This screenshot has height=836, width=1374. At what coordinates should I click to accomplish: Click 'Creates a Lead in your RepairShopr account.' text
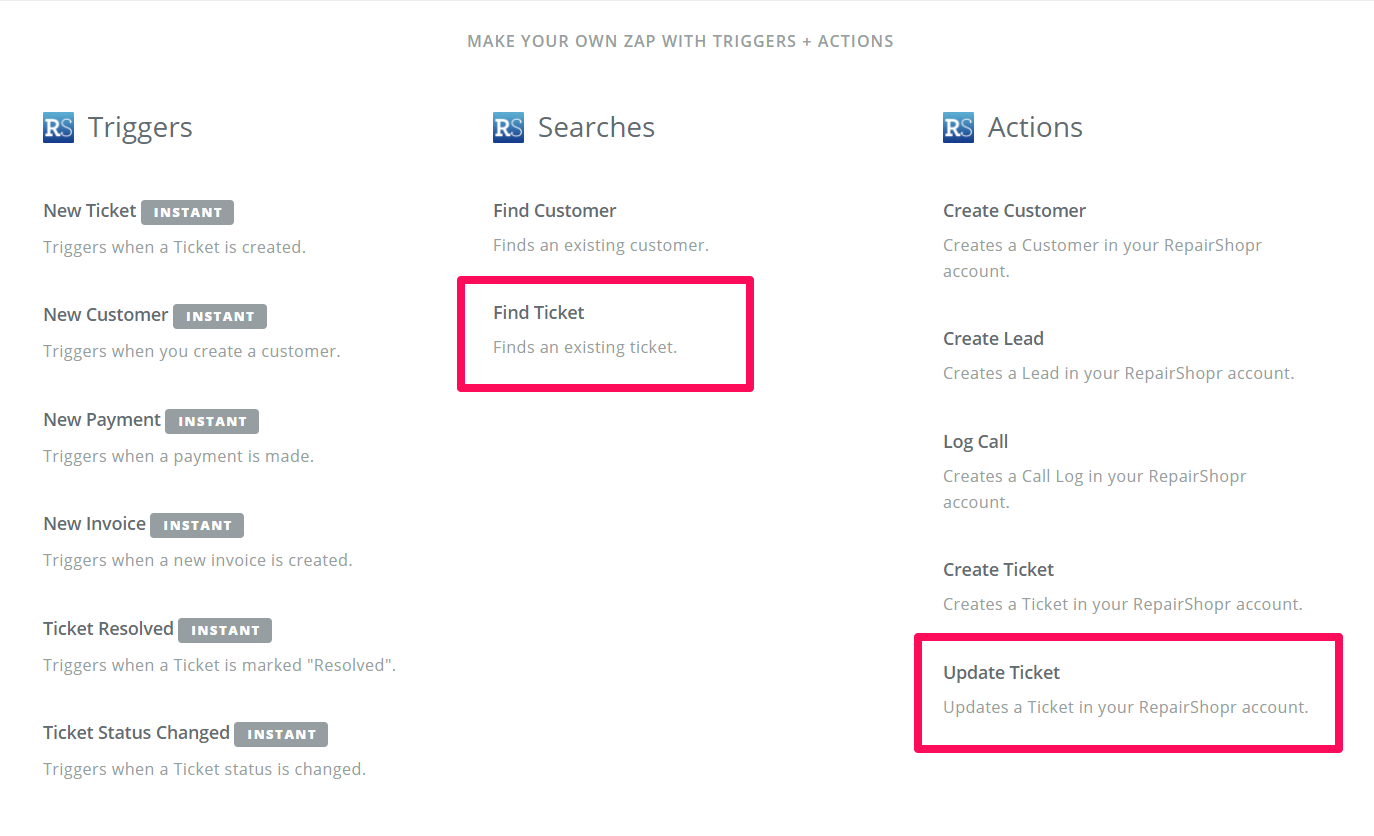(1119, 373)
